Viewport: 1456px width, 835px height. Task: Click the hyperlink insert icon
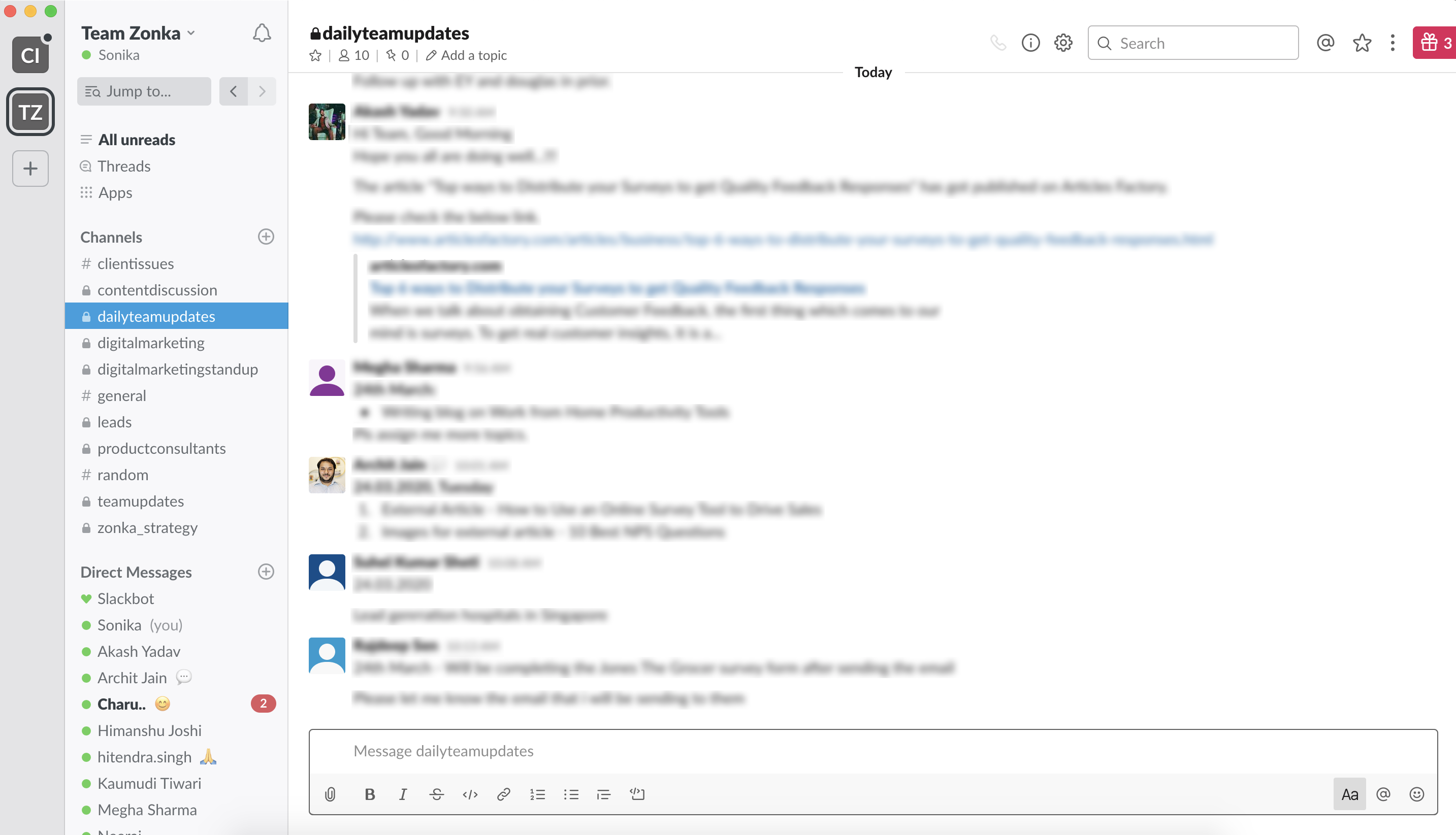click(x=504, y=794)
